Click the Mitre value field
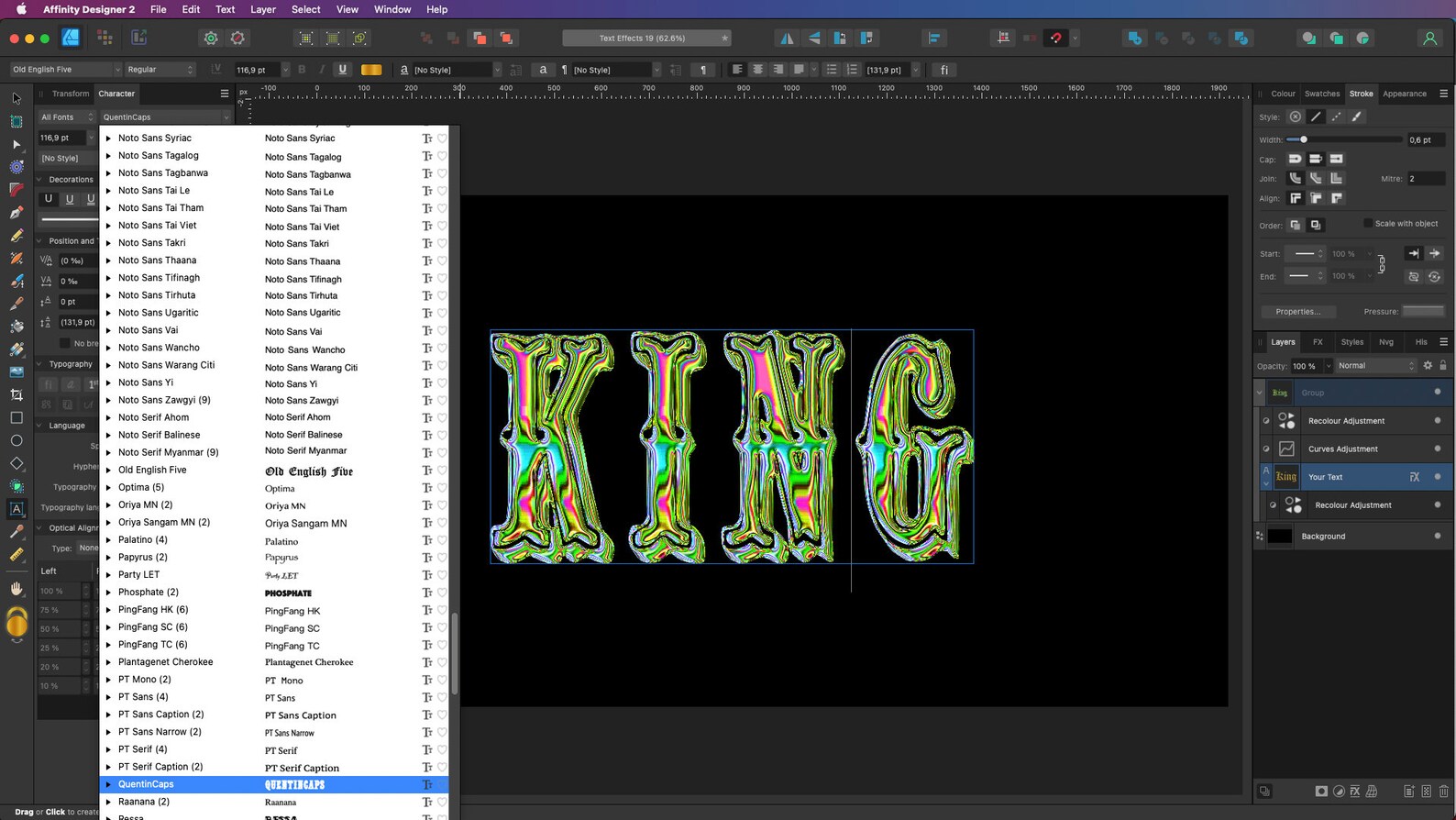1456x820 pixels. coord(1426,179)
